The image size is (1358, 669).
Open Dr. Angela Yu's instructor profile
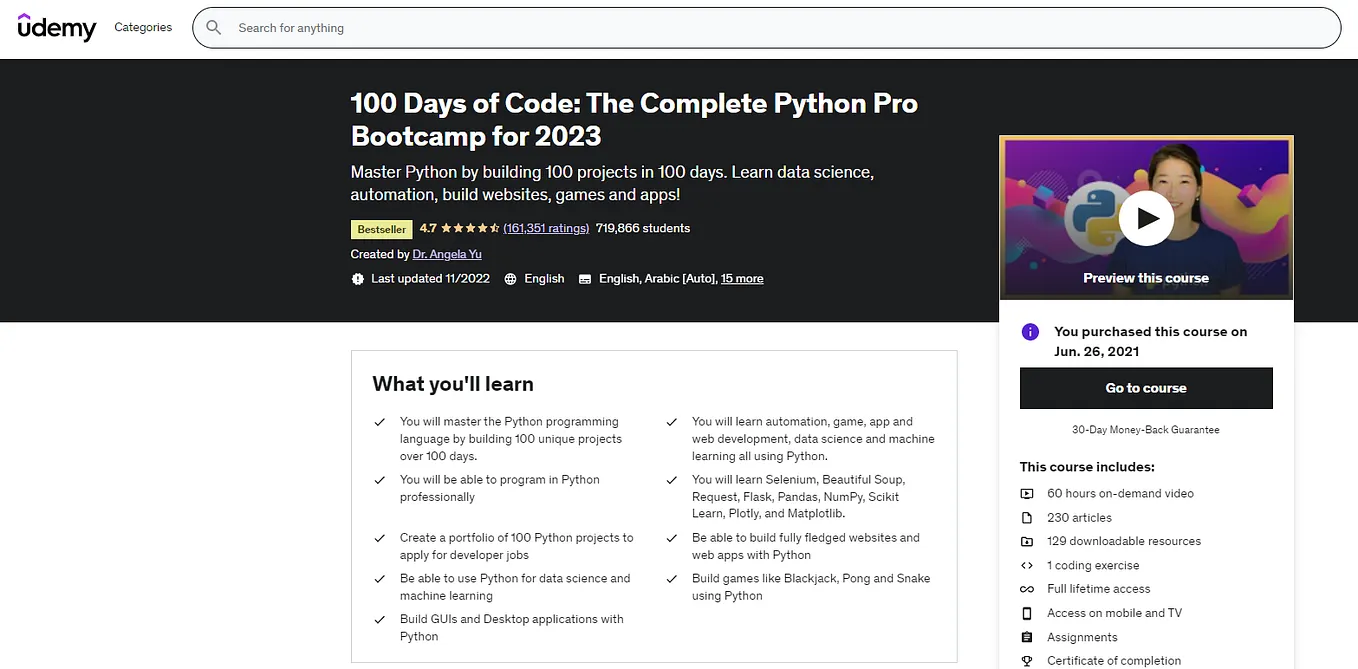click(x=447, y=254)
